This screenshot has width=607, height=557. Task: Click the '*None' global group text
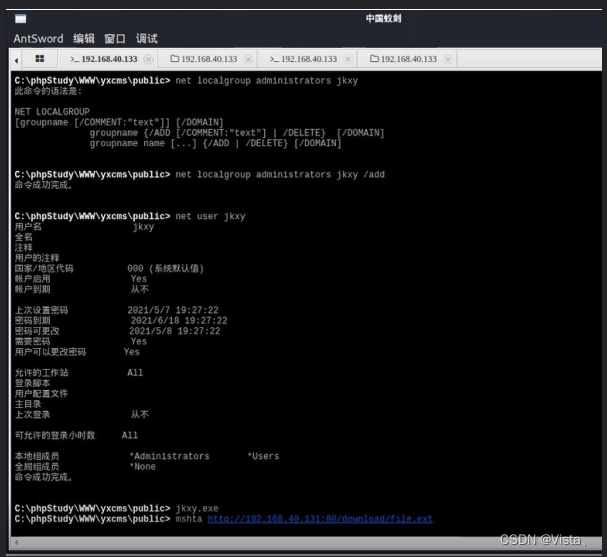pos(142,467)
